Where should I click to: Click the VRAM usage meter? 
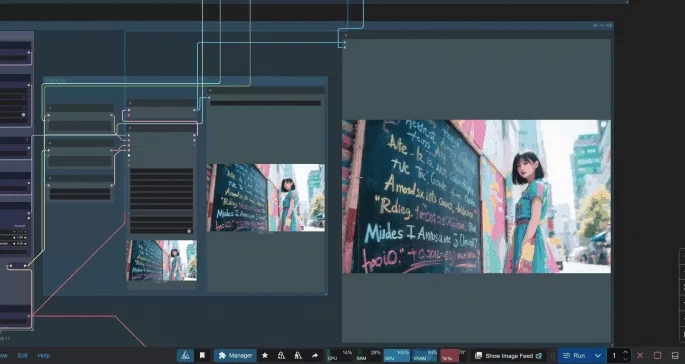click(424, 355)
